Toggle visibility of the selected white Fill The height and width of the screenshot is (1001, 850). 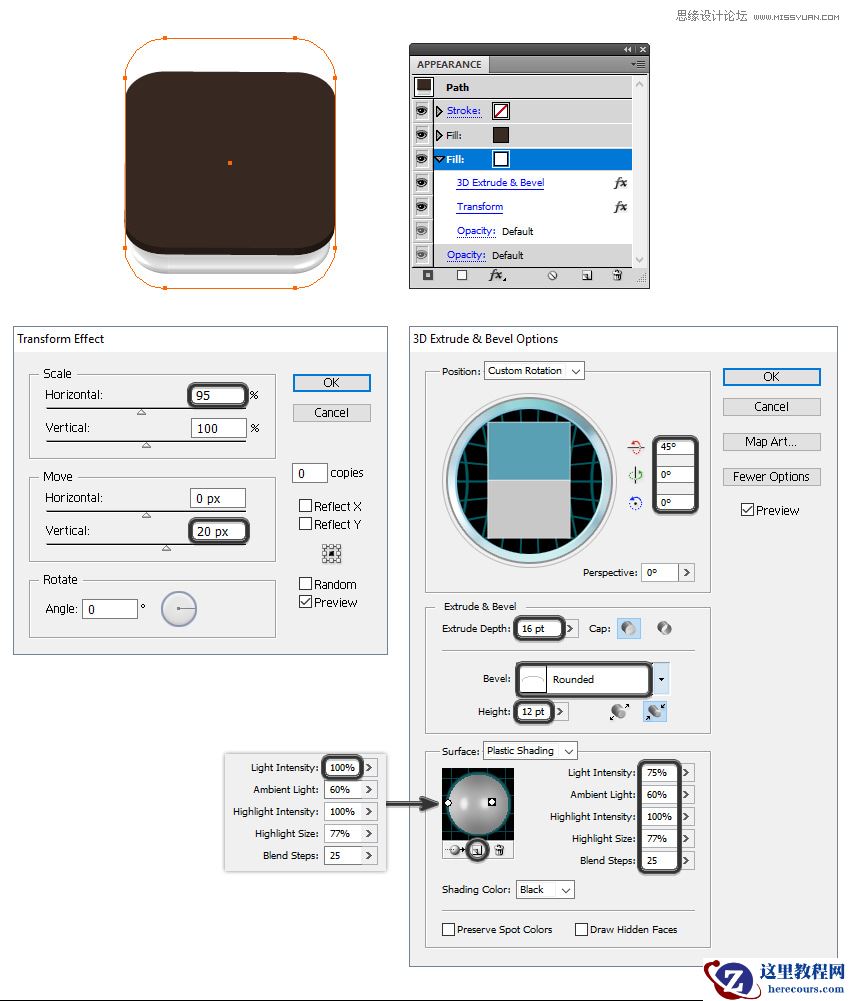[x=421, y=159]
